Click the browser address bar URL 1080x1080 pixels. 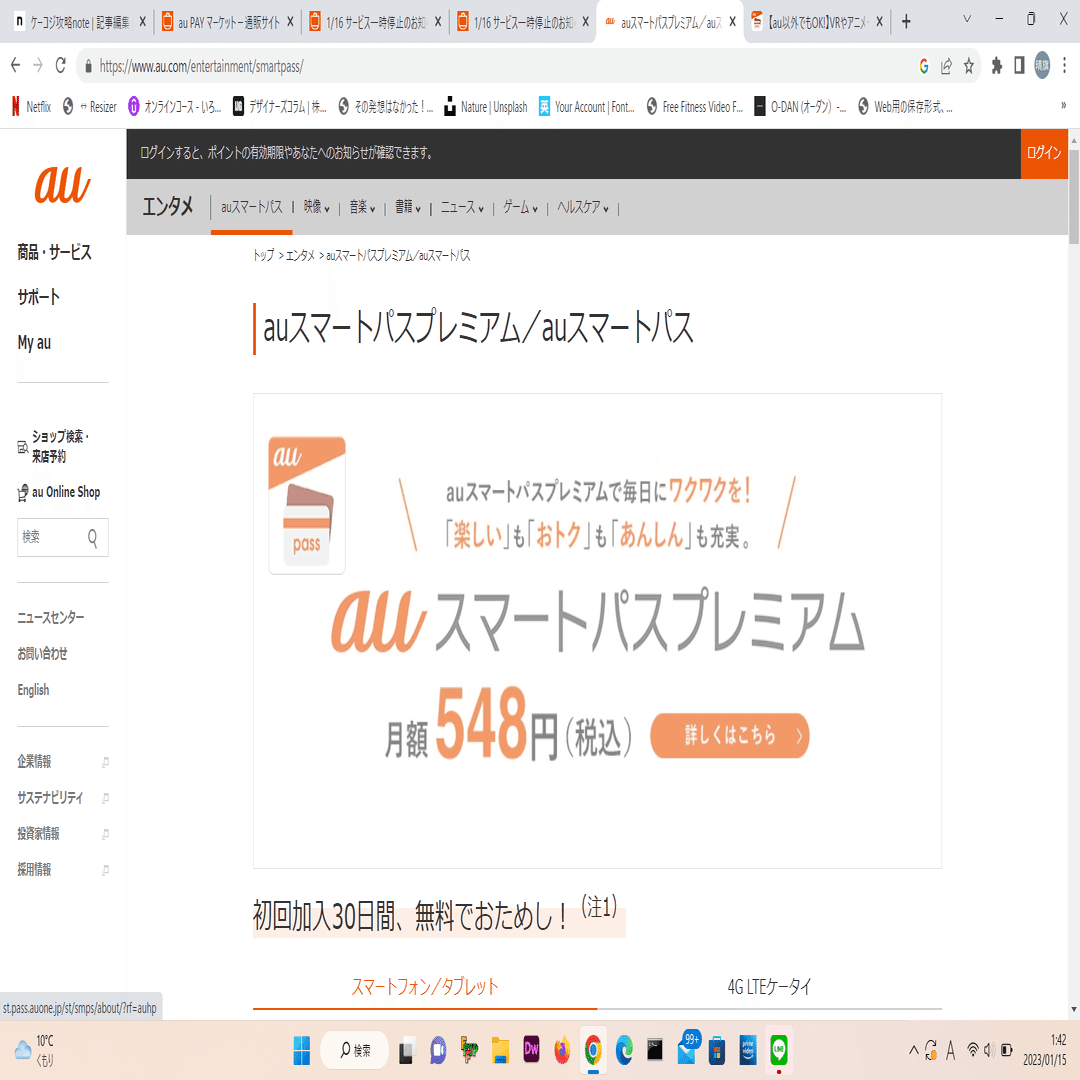201,66
